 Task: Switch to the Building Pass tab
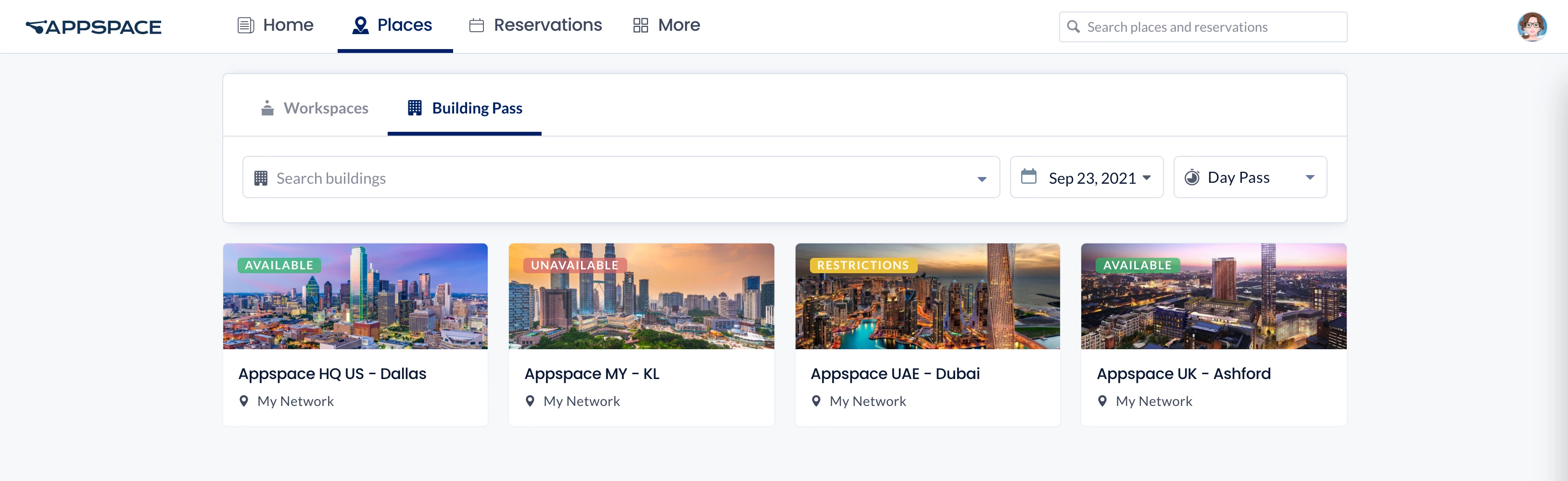tap(465, 108)
